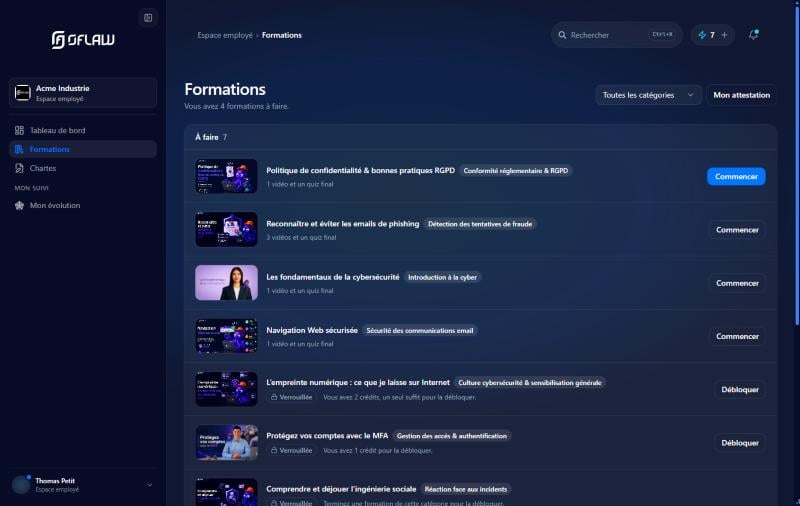
Task: Click title L'empreinte numérique : ce que je laisse
Action: pos(358,383)
